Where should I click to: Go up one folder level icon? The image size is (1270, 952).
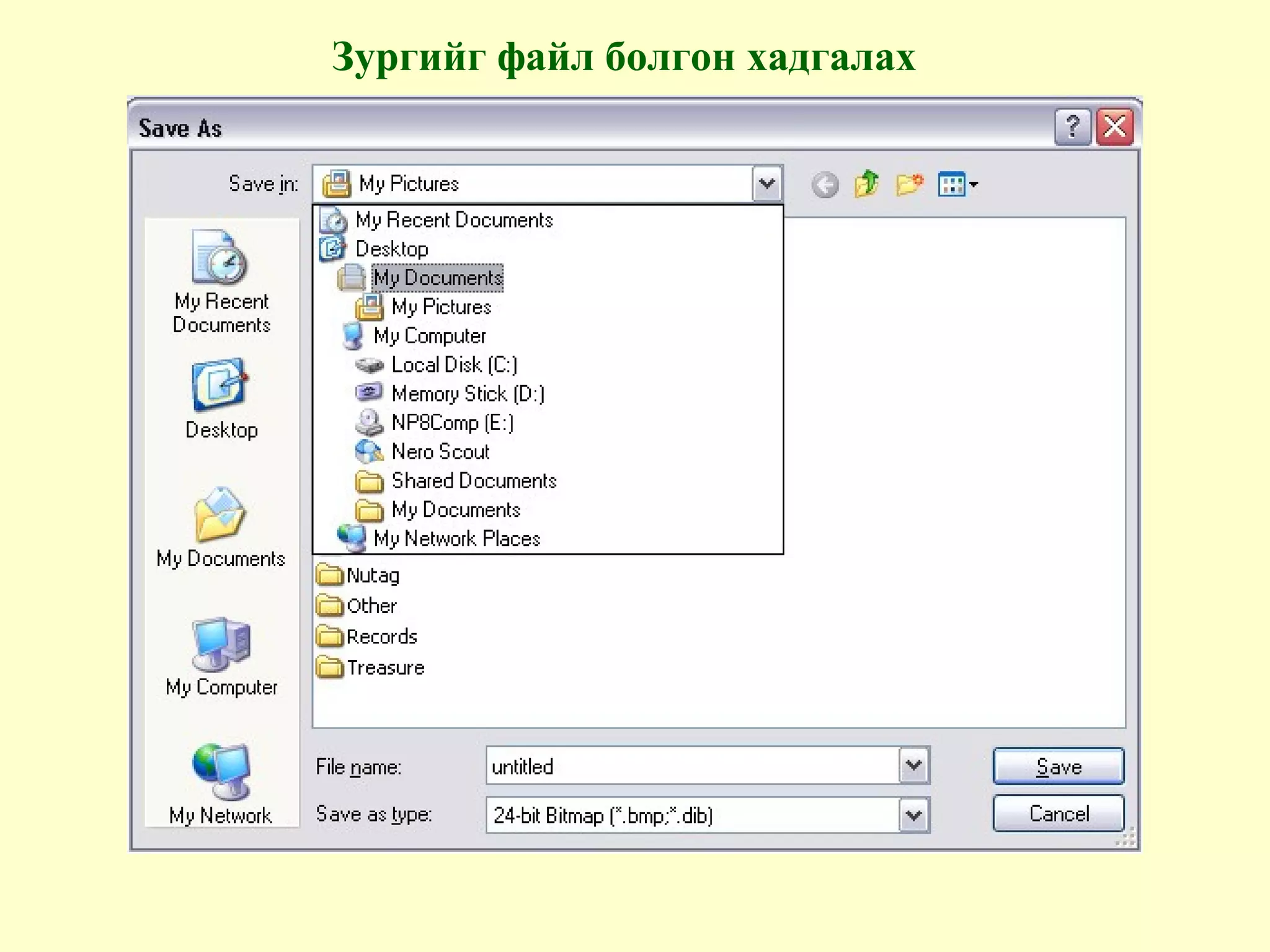pyautogui.click(x=867, y=184)
